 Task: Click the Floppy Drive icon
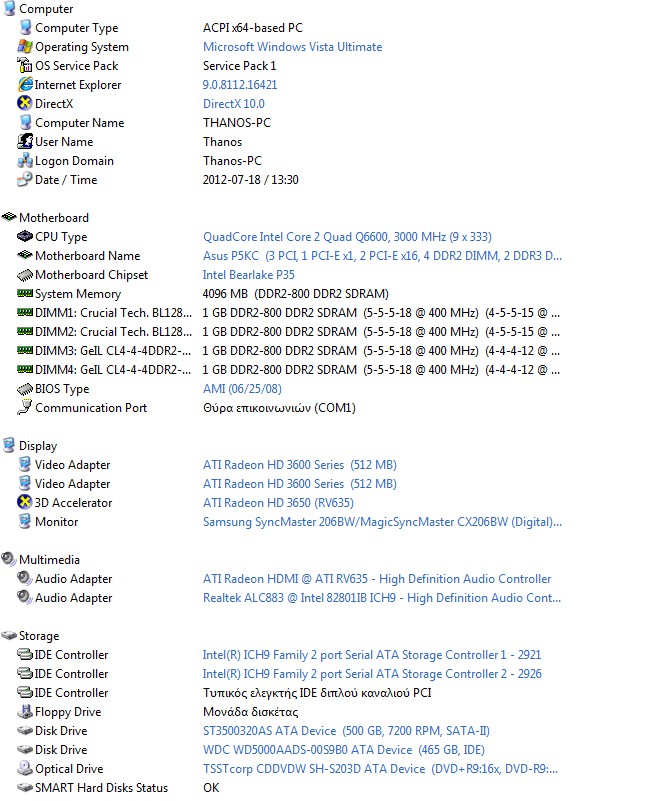click(25, 711)
